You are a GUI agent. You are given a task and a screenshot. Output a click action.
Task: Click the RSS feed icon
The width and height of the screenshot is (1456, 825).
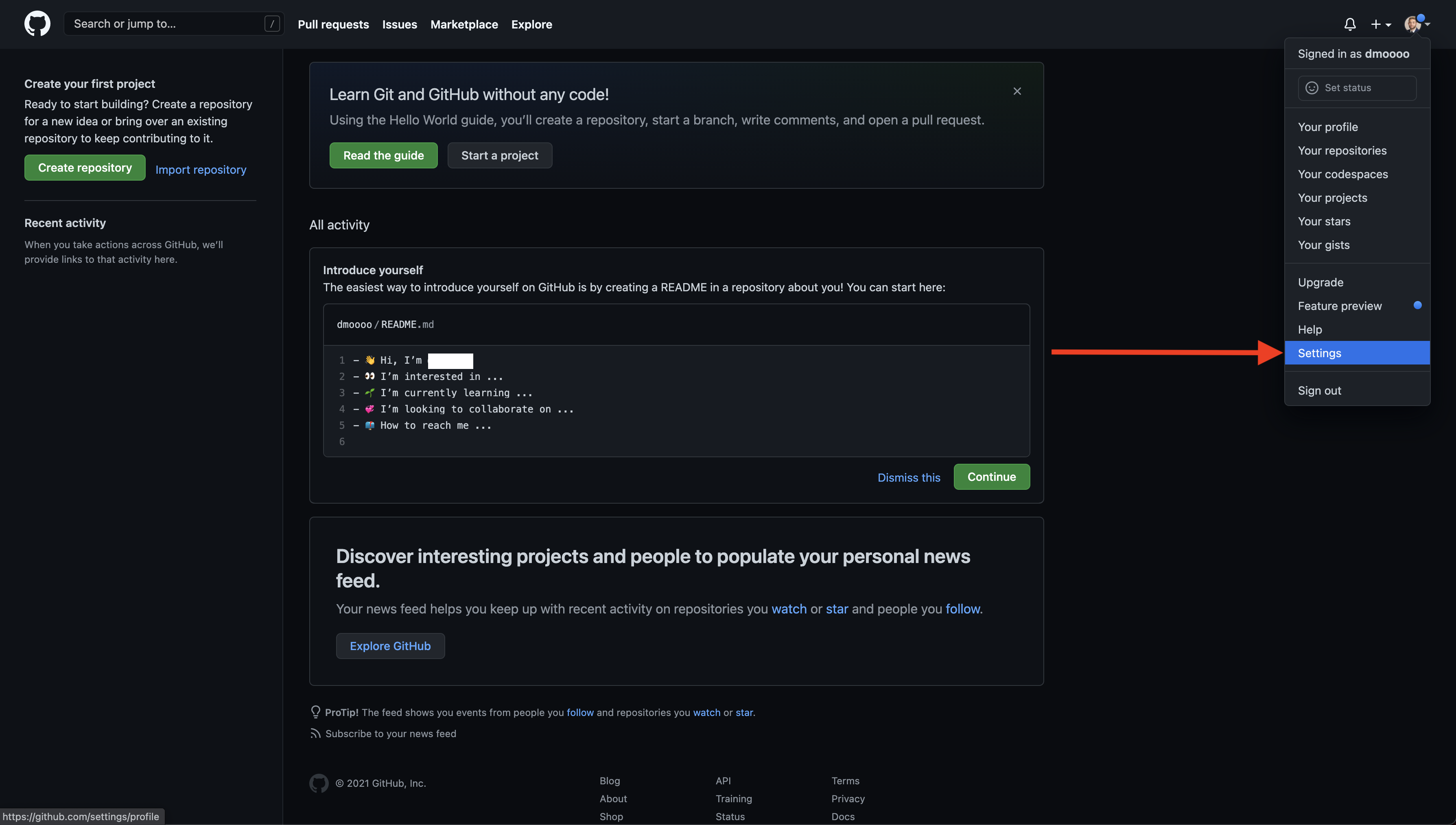pos(315,734)
